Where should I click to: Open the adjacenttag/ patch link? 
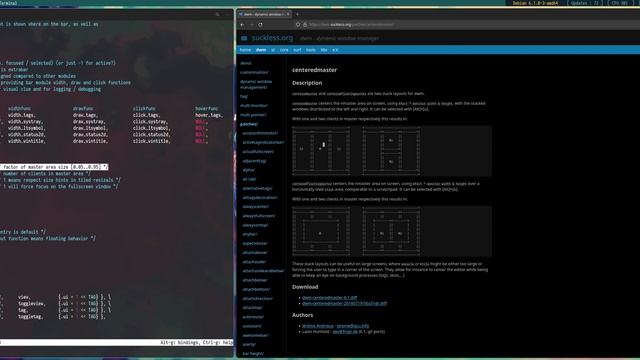pos(254,161)
